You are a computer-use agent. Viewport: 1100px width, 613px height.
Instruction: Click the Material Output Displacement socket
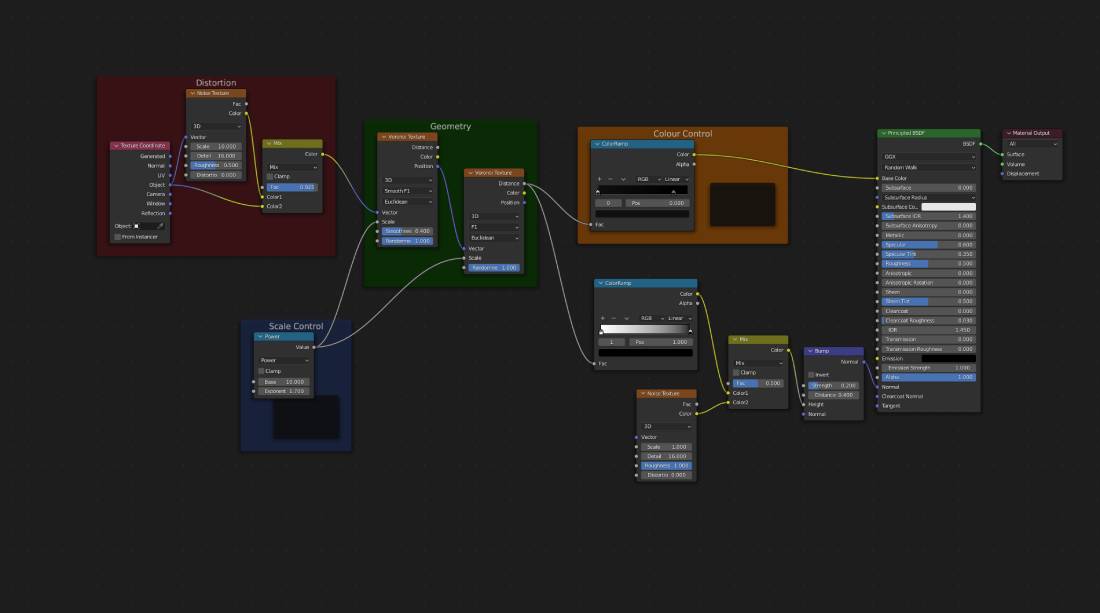1002,173
